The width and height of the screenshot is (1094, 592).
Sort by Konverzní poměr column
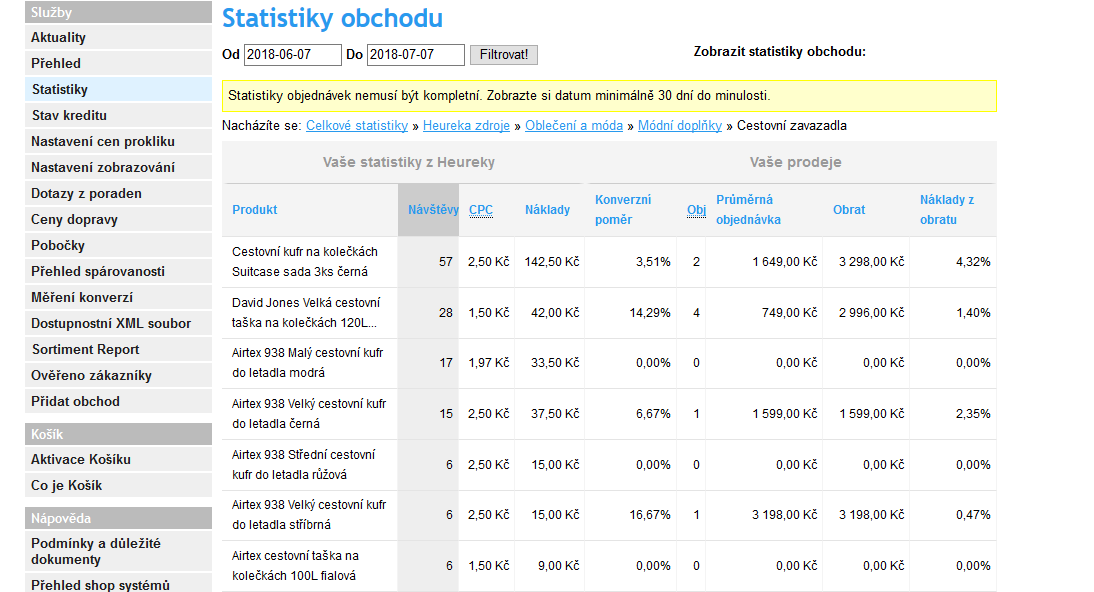tap(622, 210)
